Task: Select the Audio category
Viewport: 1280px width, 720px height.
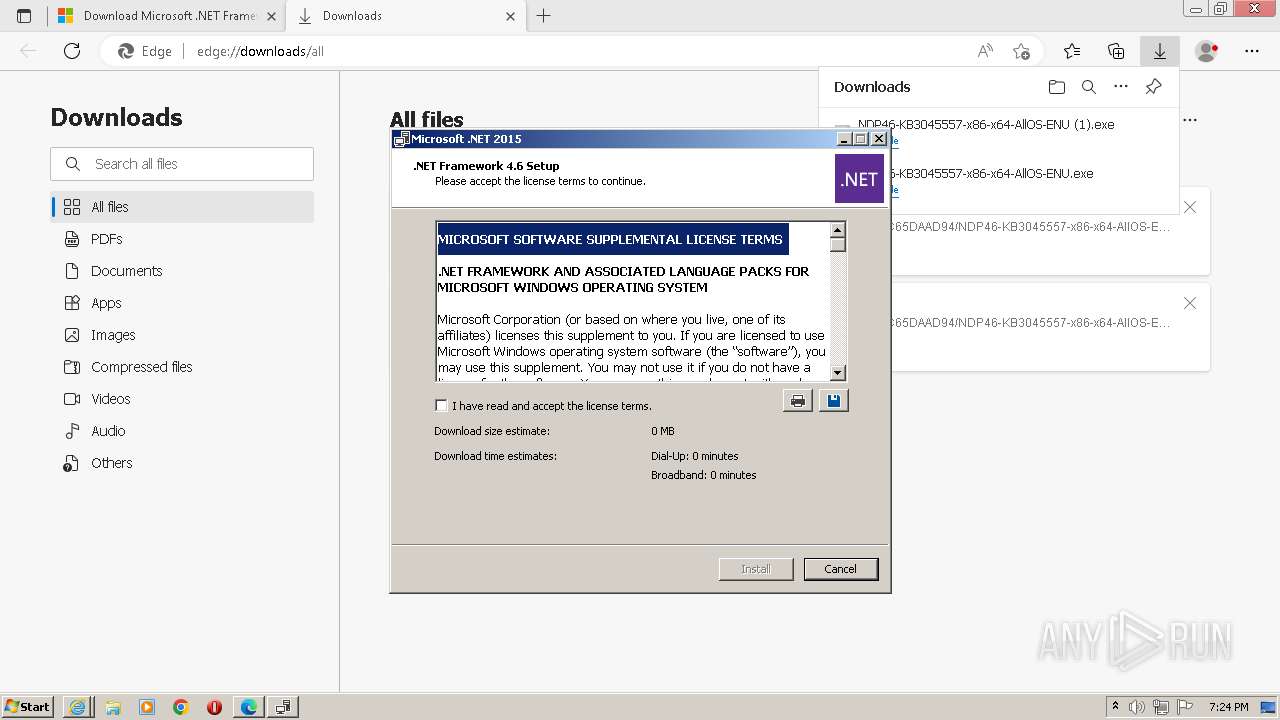Action: (182, 431)
